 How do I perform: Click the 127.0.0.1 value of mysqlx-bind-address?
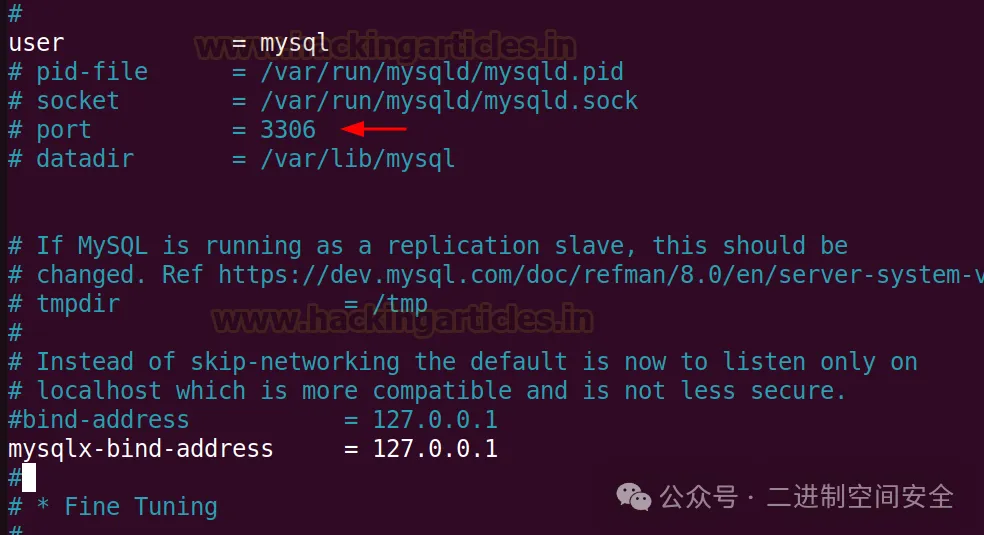tap(435, 448)
